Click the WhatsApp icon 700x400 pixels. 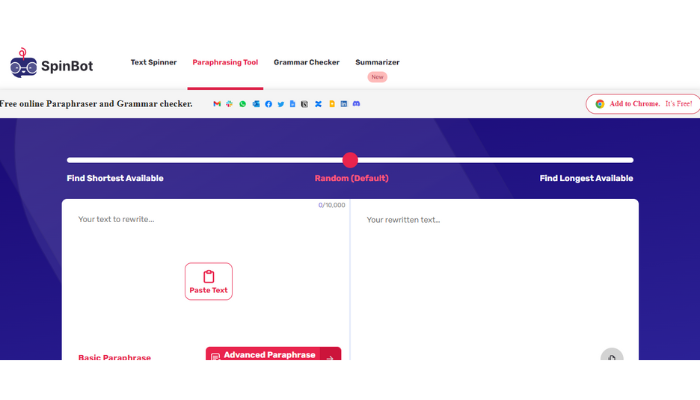(x=242, y=104)
